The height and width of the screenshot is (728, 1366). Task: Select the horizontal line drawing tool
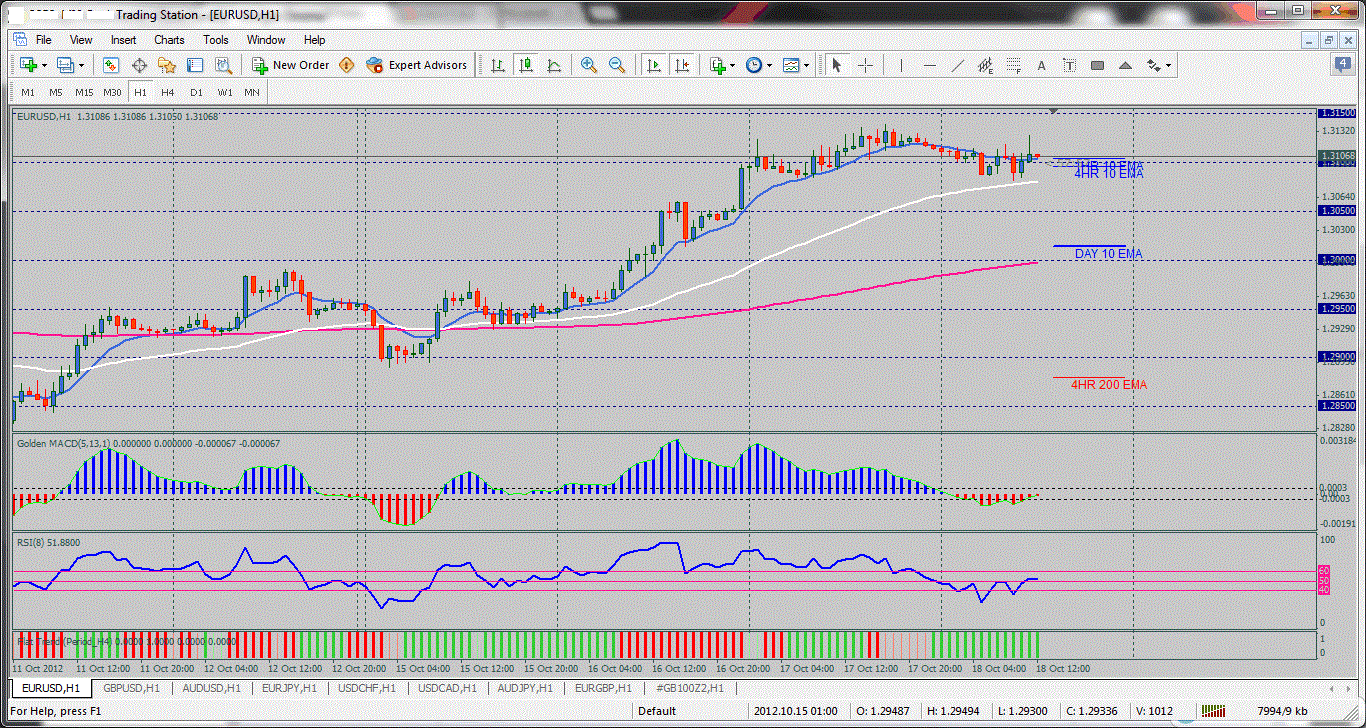(929, 65)
